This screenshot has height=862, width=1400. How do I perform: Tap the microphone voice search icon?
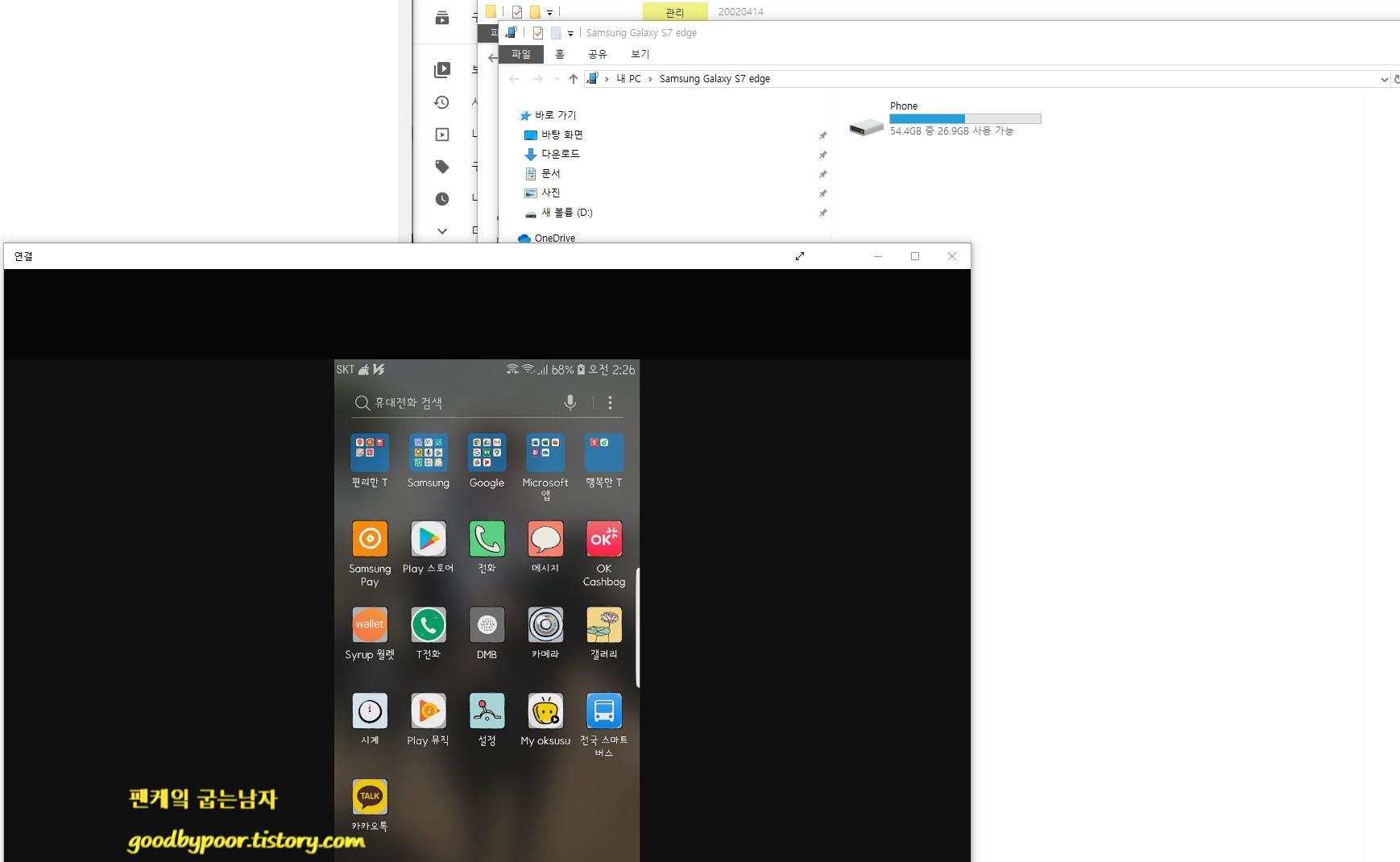point(570,402)
